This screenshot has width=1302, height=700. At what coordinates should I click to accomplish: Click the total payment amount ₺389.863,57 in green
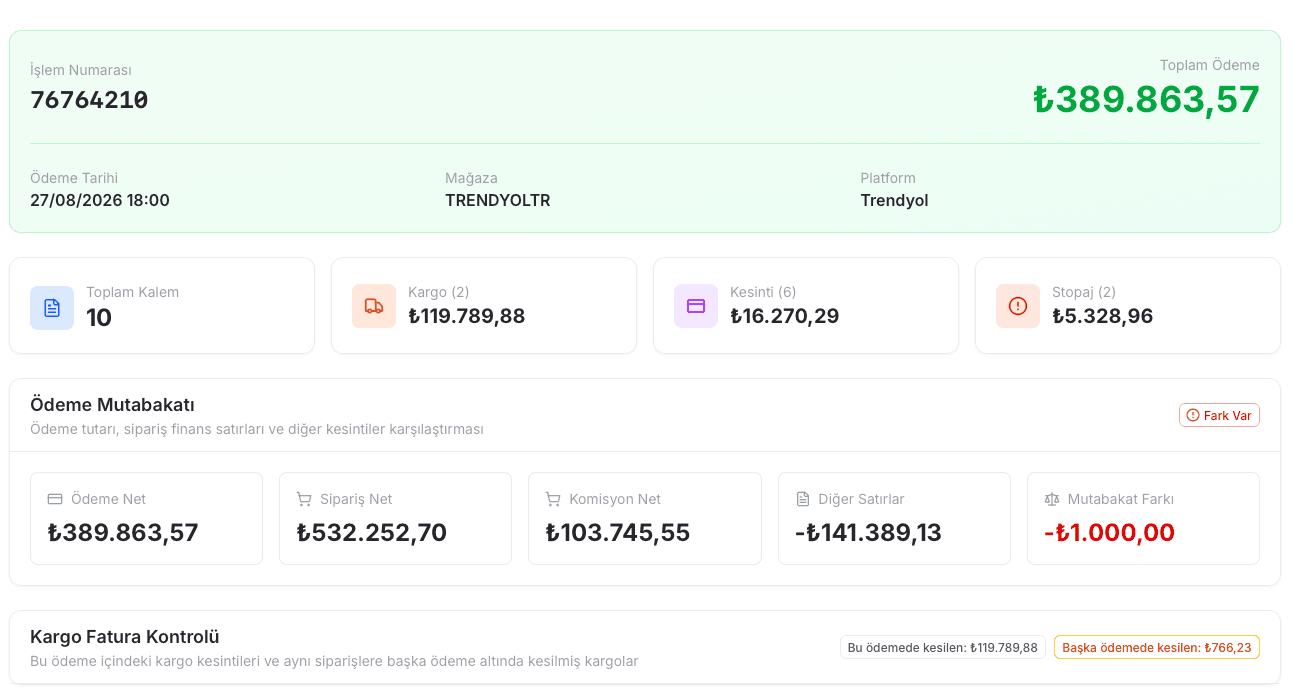pyautogui.click(x=1146, y=99)
